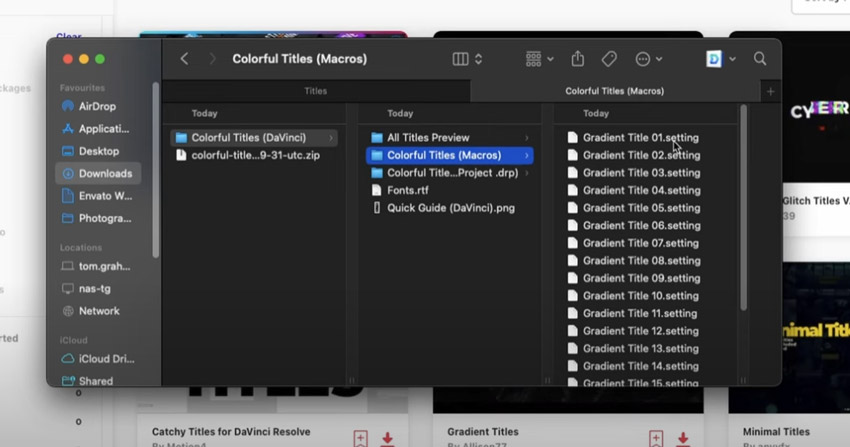Go back in Finder navigation
This screenshot has height=447, width=850.
coord(184,59)
